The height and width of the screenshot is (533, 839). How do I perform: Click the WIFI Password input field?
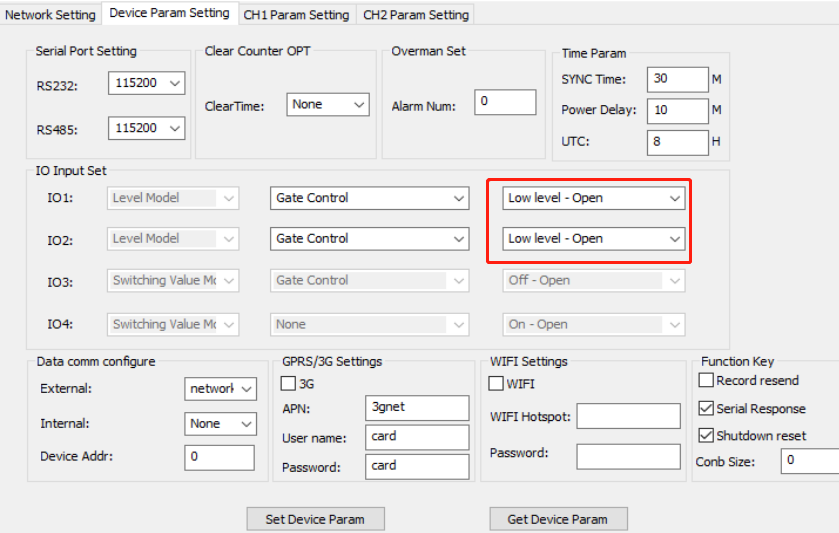click(x=628, y=456)
